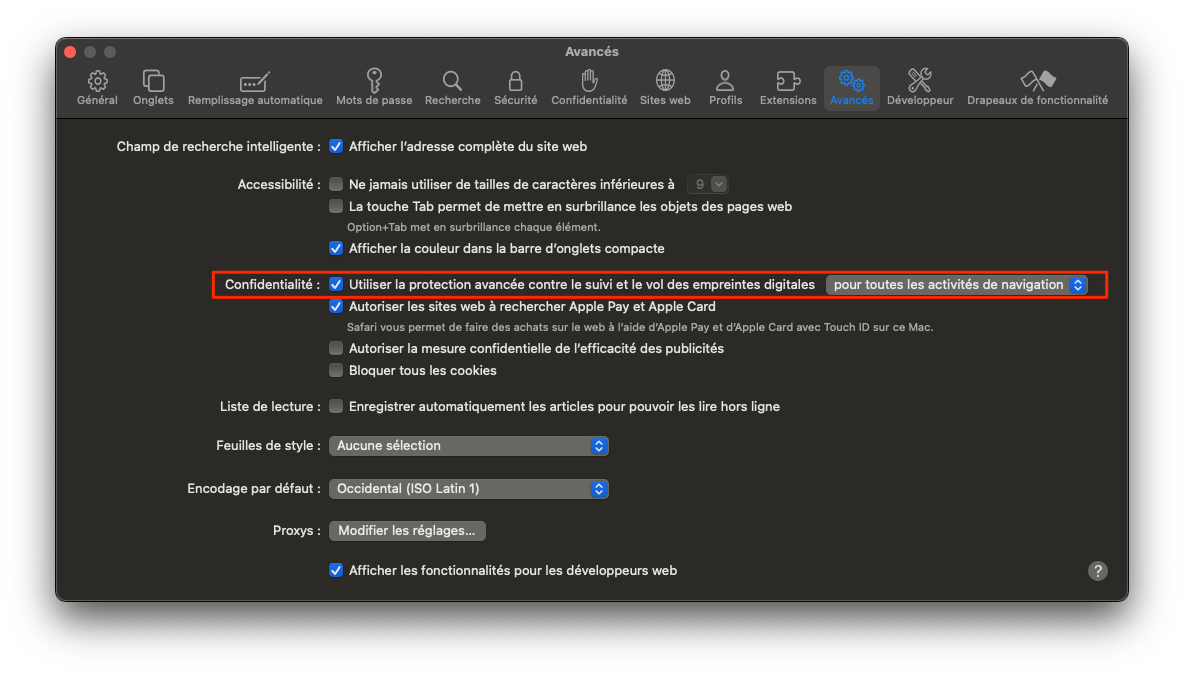
Task: Open the Extensions puzzle icon
Action: point(788,81)
